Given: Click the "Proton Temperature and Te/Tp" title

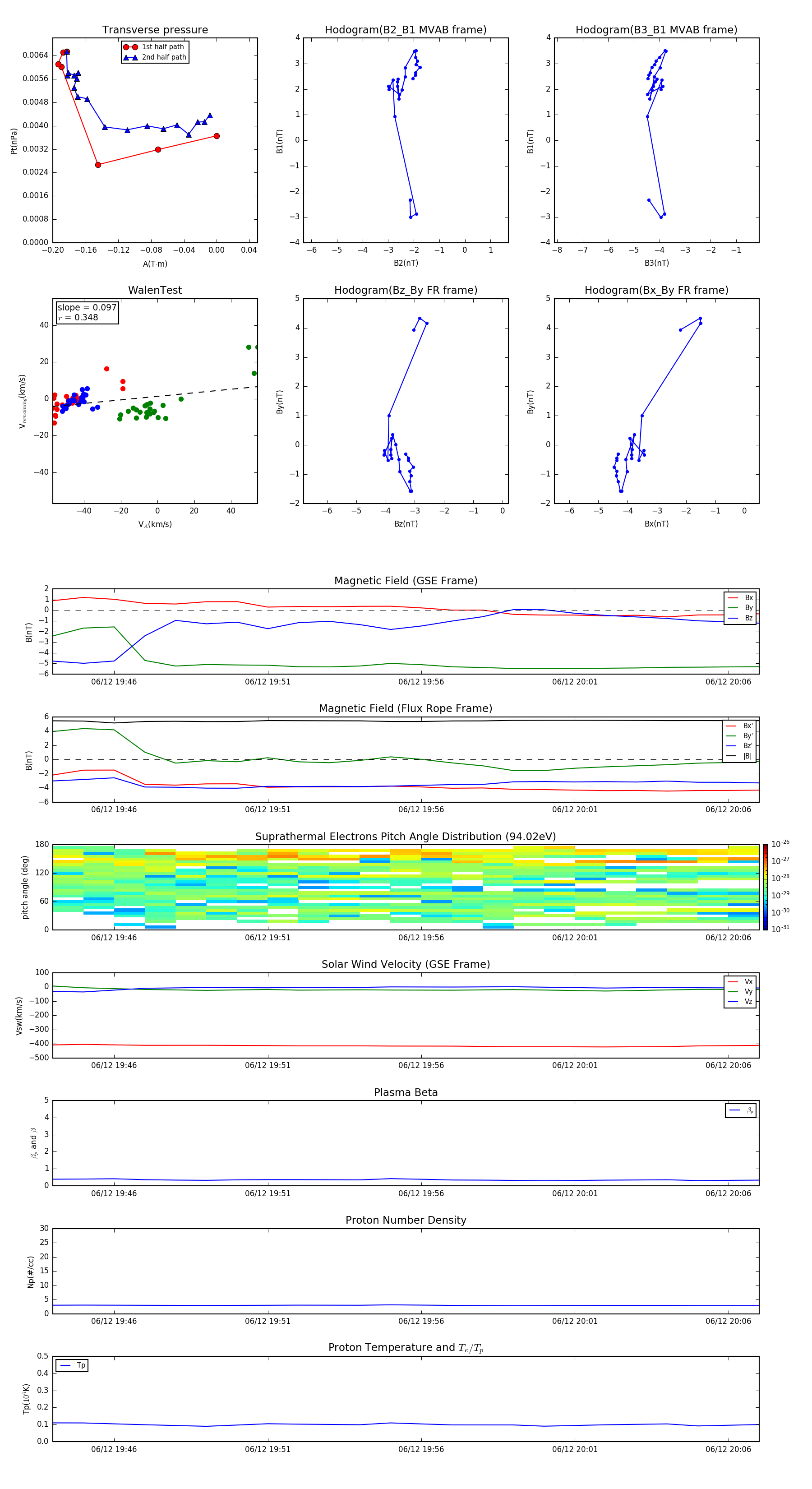Looking at the screenshot, I should point(406,1348).
